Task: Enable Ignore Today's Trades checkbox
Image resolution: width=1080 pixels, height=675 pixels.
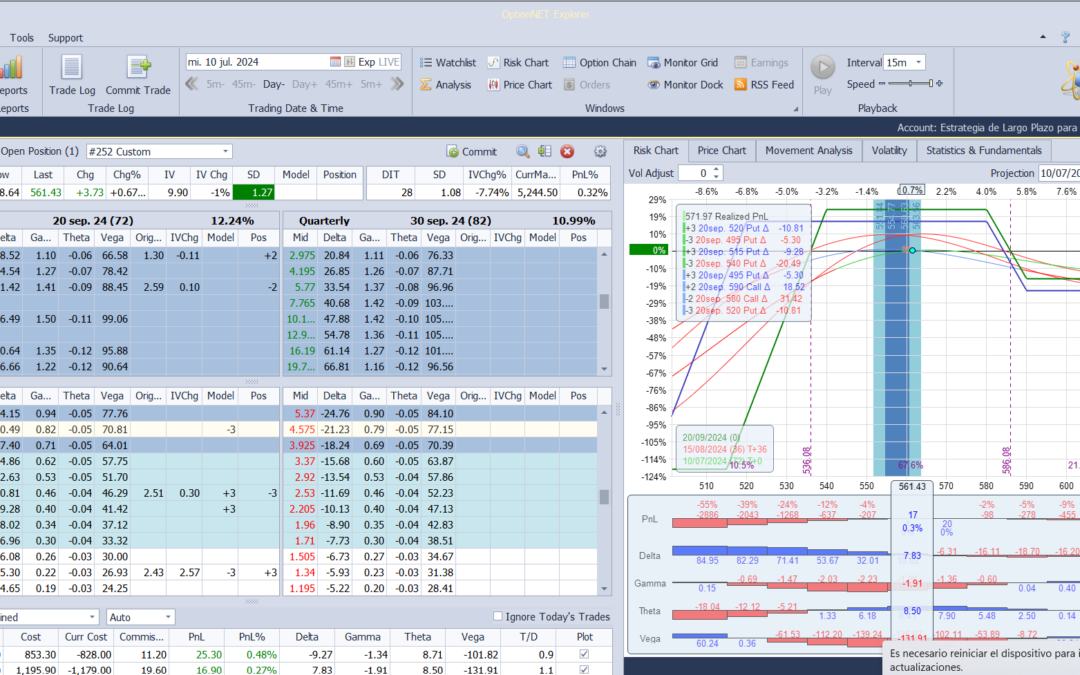Action: pos(500,616)
